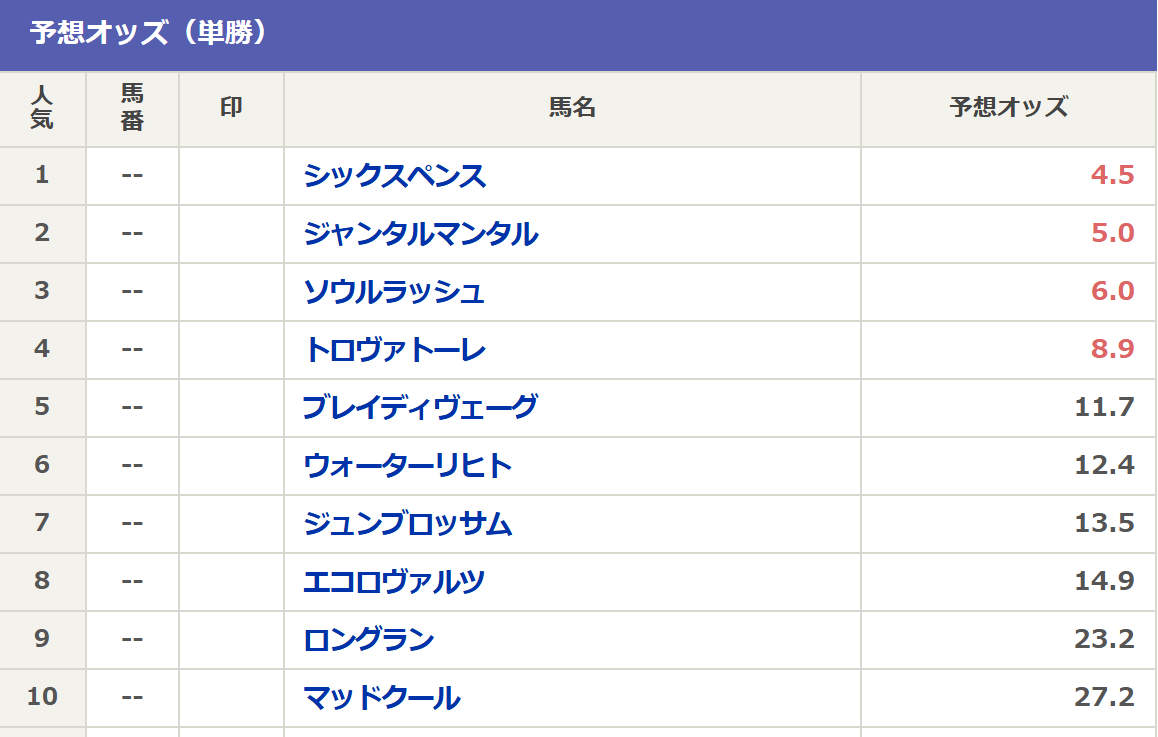Viewport: 1158px width, 737px height.
Task: Click the 人気 column header
Action: click(42, 108)
